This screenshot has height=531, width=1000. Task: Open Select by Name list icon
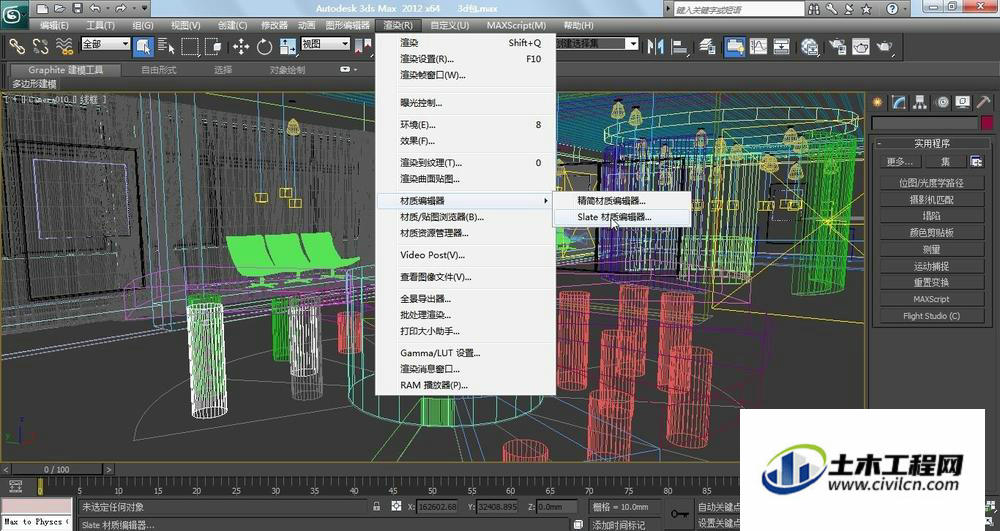[166, 47]
